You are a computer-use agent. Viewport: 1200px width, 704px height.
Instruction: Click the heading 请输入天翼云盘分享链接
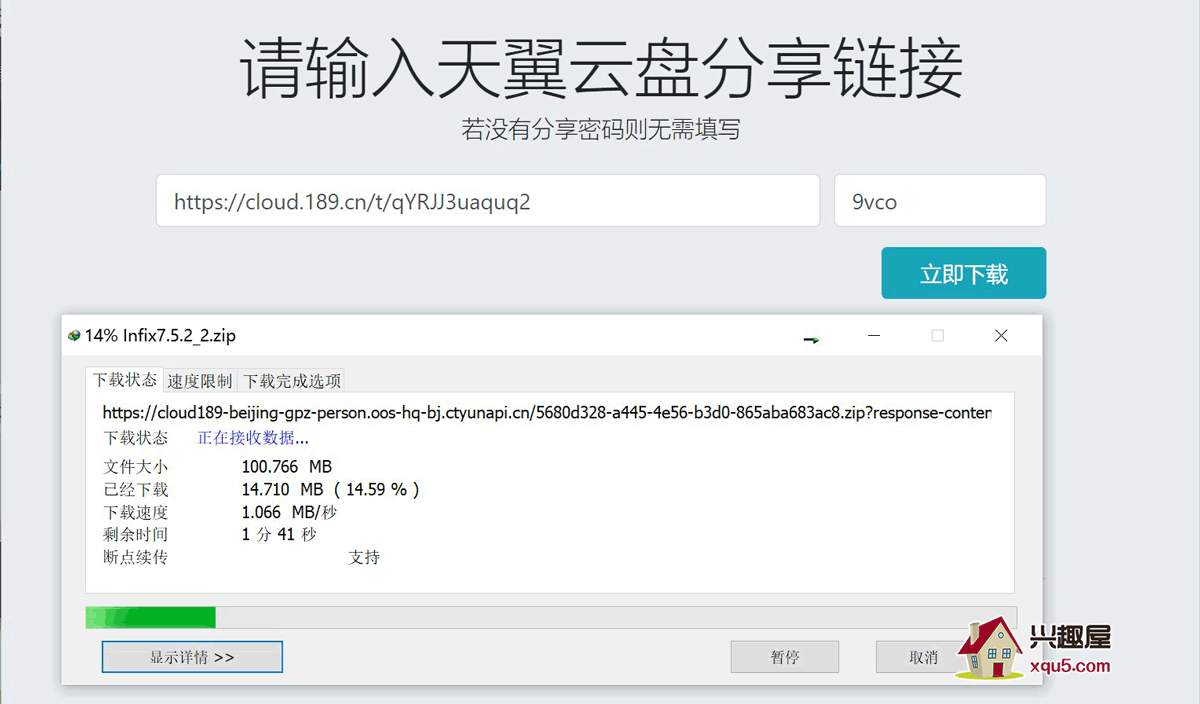pos(601,69)
